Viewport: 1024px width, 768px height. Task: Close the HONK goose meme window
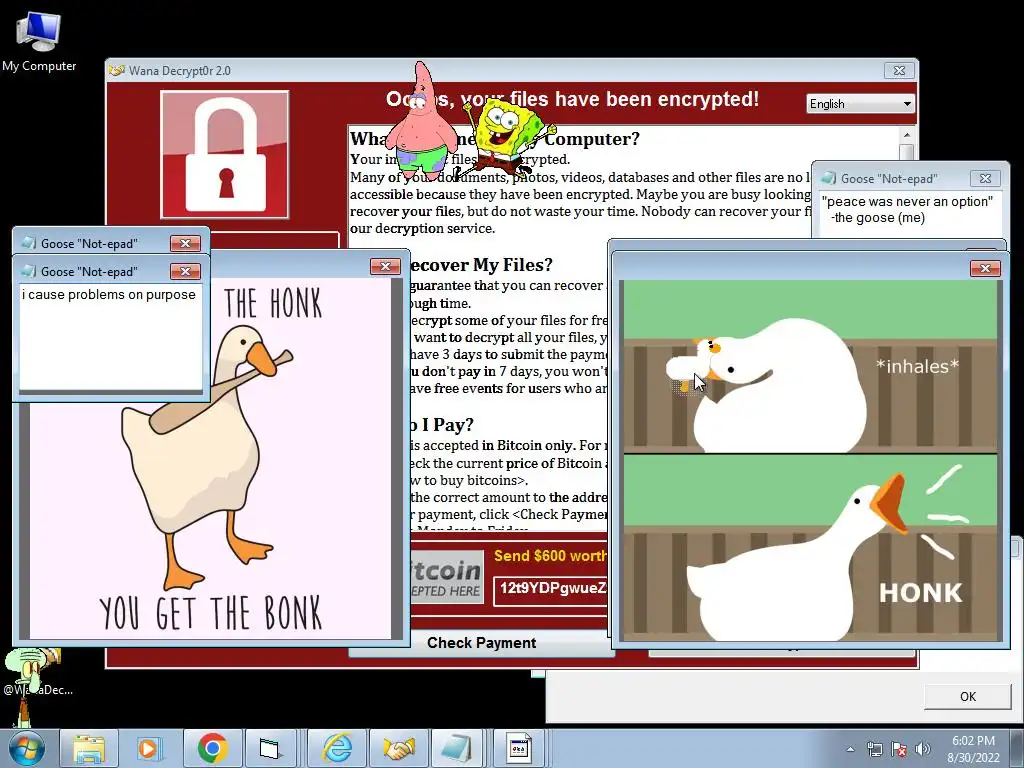(x=985, y=268)
